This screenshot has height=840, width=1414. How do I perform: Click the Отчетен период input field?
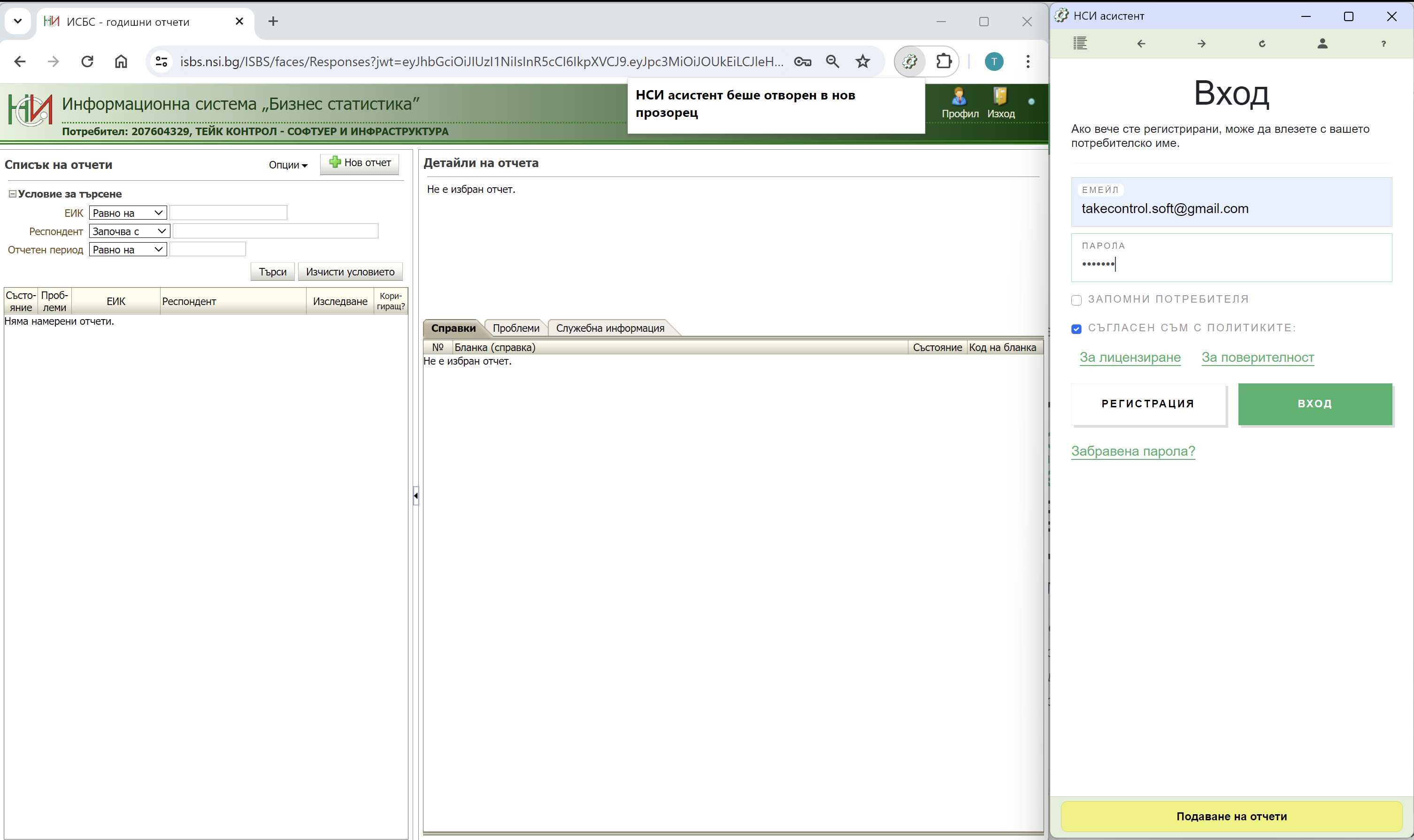(x=208, y=250)
